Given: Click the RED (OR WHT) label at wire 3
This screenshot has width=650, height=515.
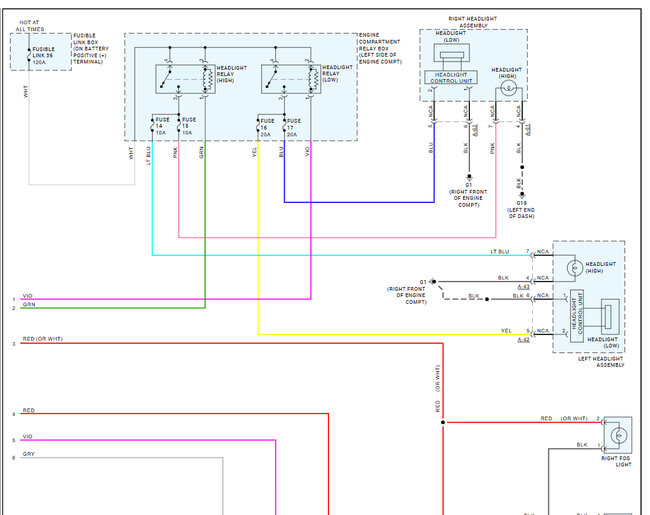Looking at the screenshot, I should pos(43,339).
